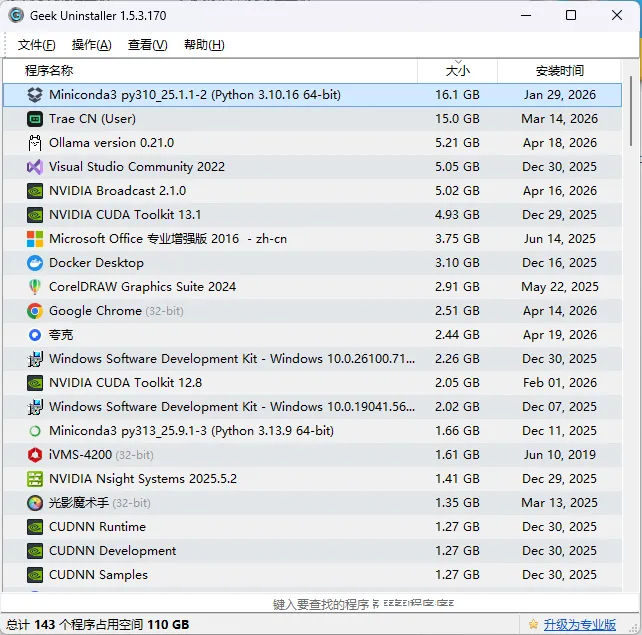Click the Docker Desktop whale icon
Image resolution: width=642 pixels, height=635 pixels.
coord(35,263)
